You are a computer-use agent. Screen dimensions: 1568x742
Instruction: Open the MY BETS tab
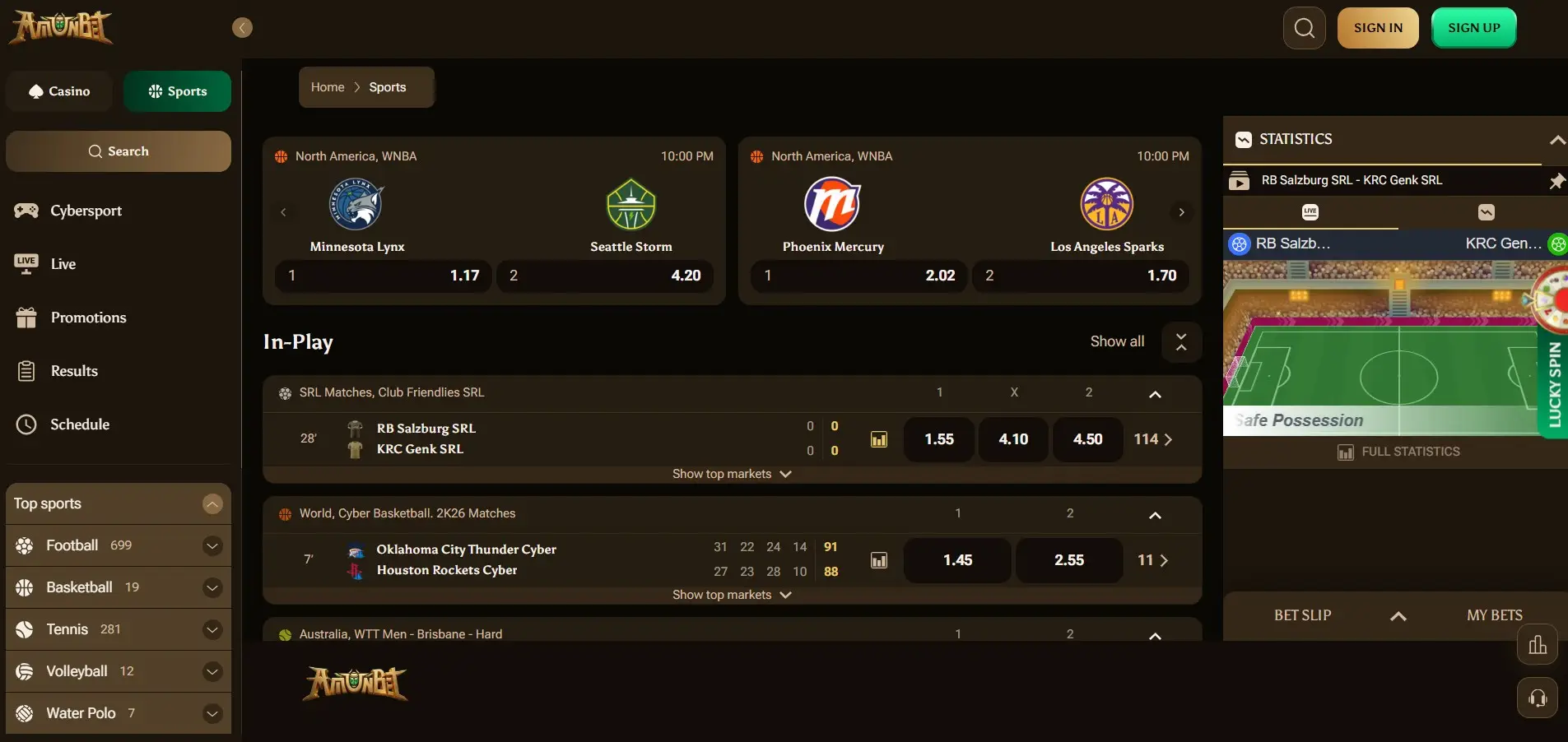(1494, 615)
